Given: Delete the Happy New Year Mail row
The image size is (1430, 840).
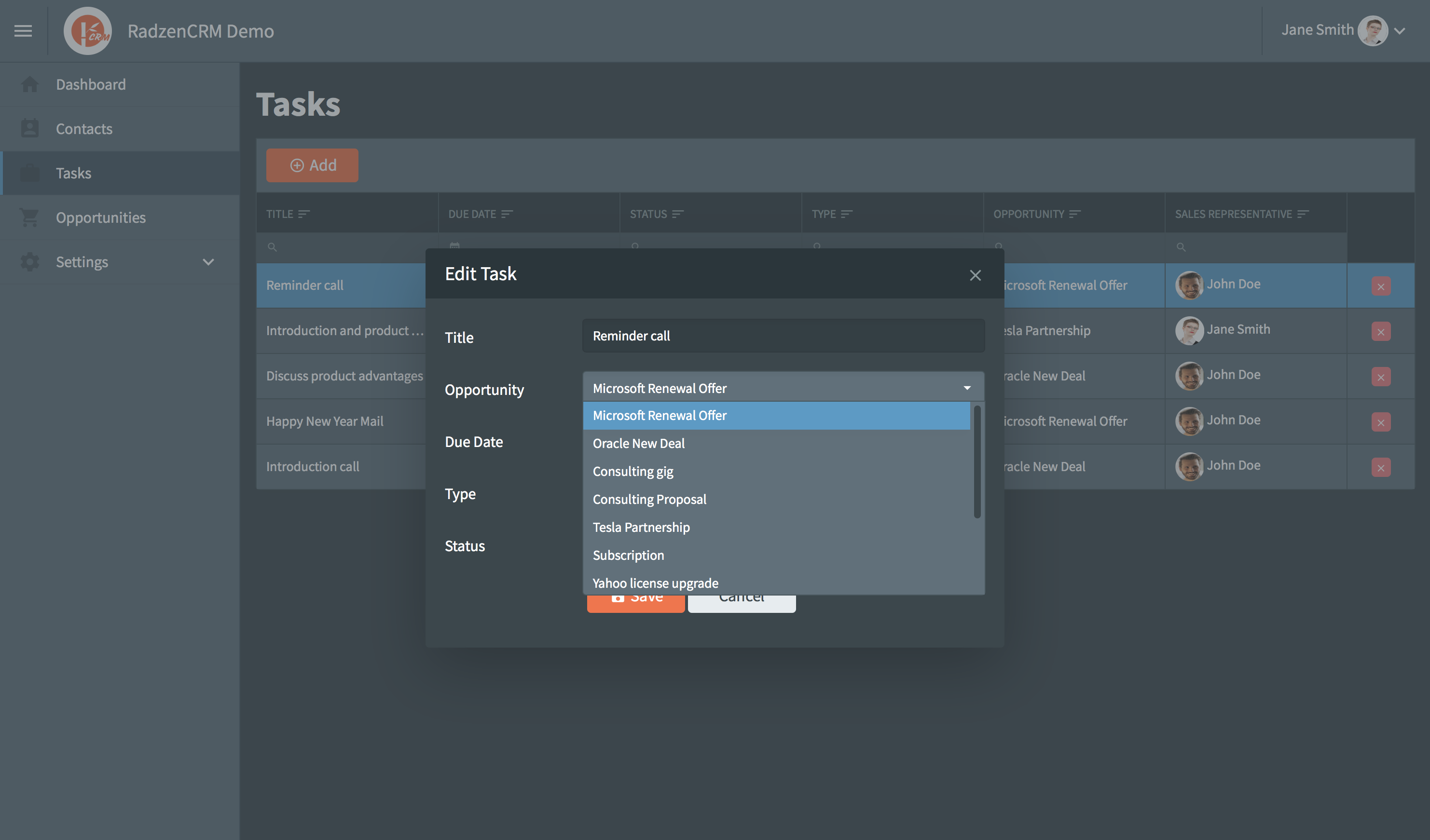Looking at the screenshot, I should pos(1381,422).
